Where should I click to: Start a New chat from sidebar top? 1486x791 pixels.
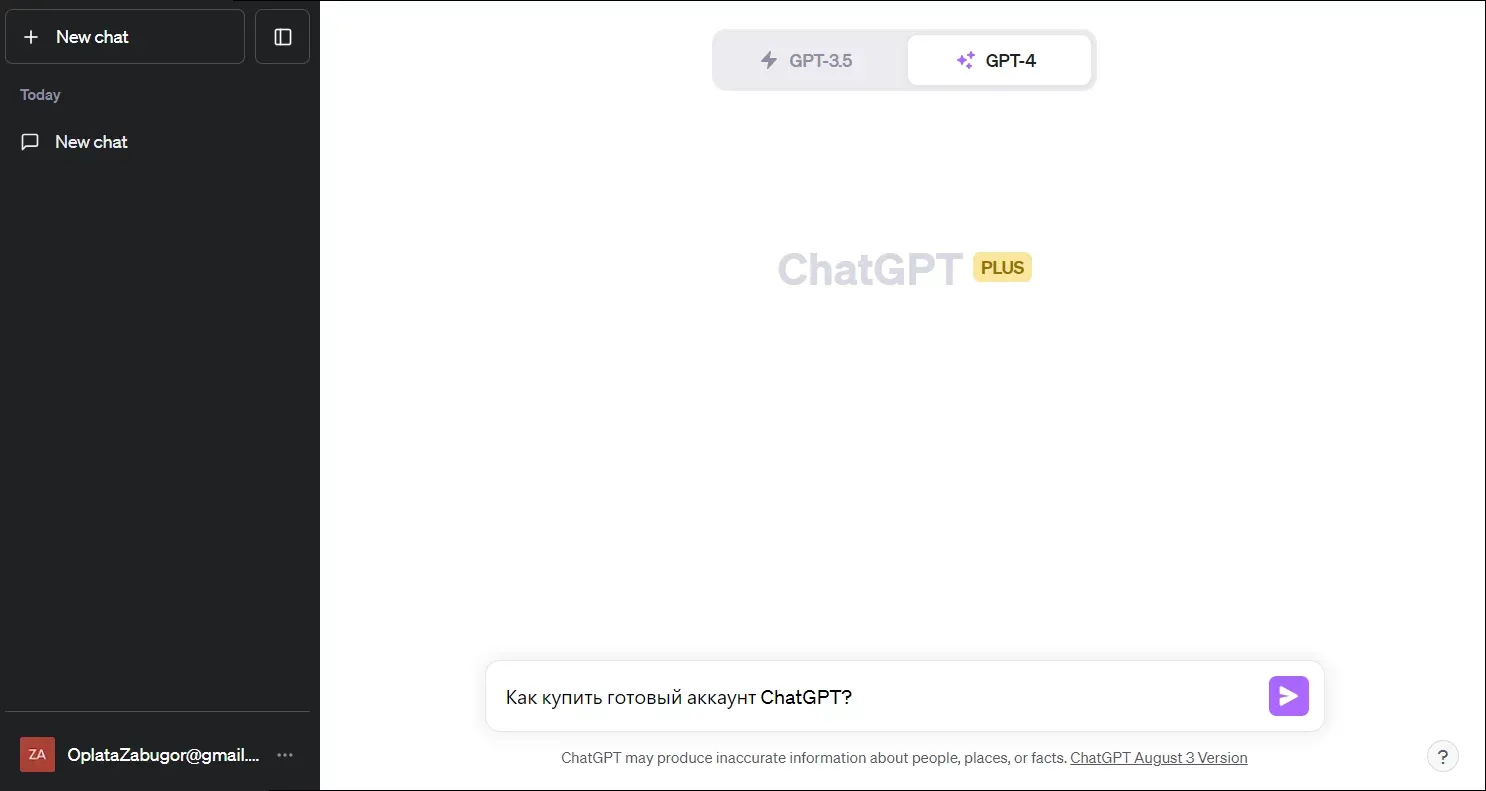125,37
